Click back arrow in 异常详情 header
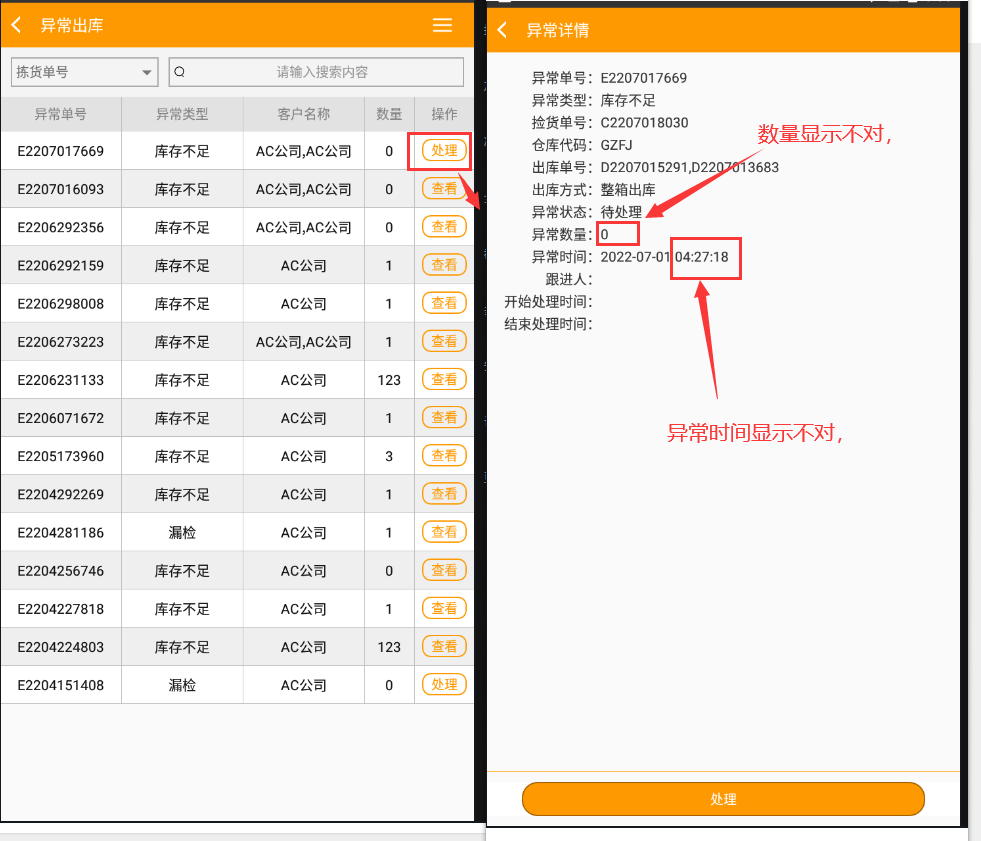Viewport: 981px width, 841px height. point(502,30)
